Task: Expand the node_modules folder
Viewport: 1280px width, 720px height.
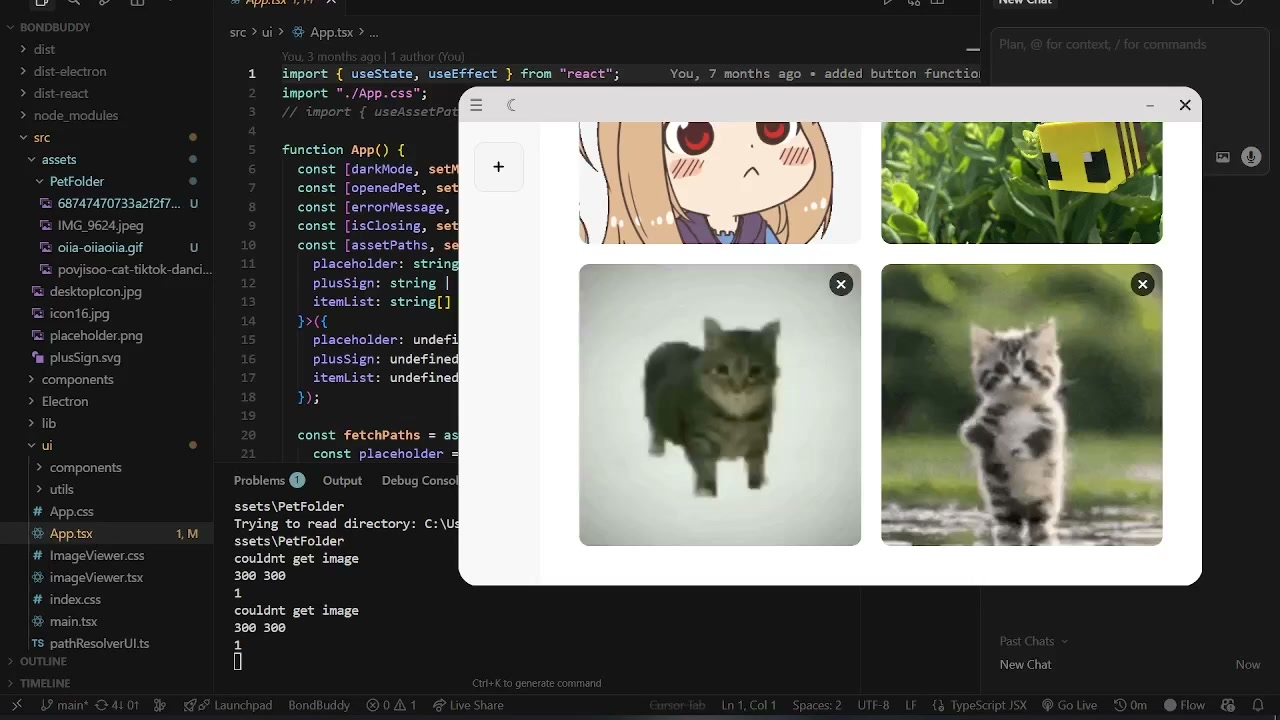Action: pos(76,115)
